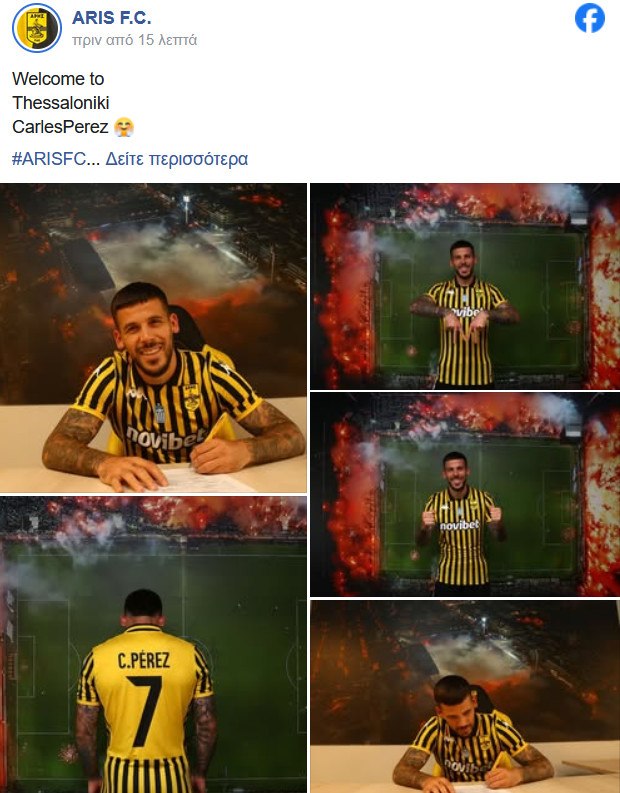Click novibet sponsor logo in large signing photo
This screenshot has width=620, height=793.
[164, 438]
